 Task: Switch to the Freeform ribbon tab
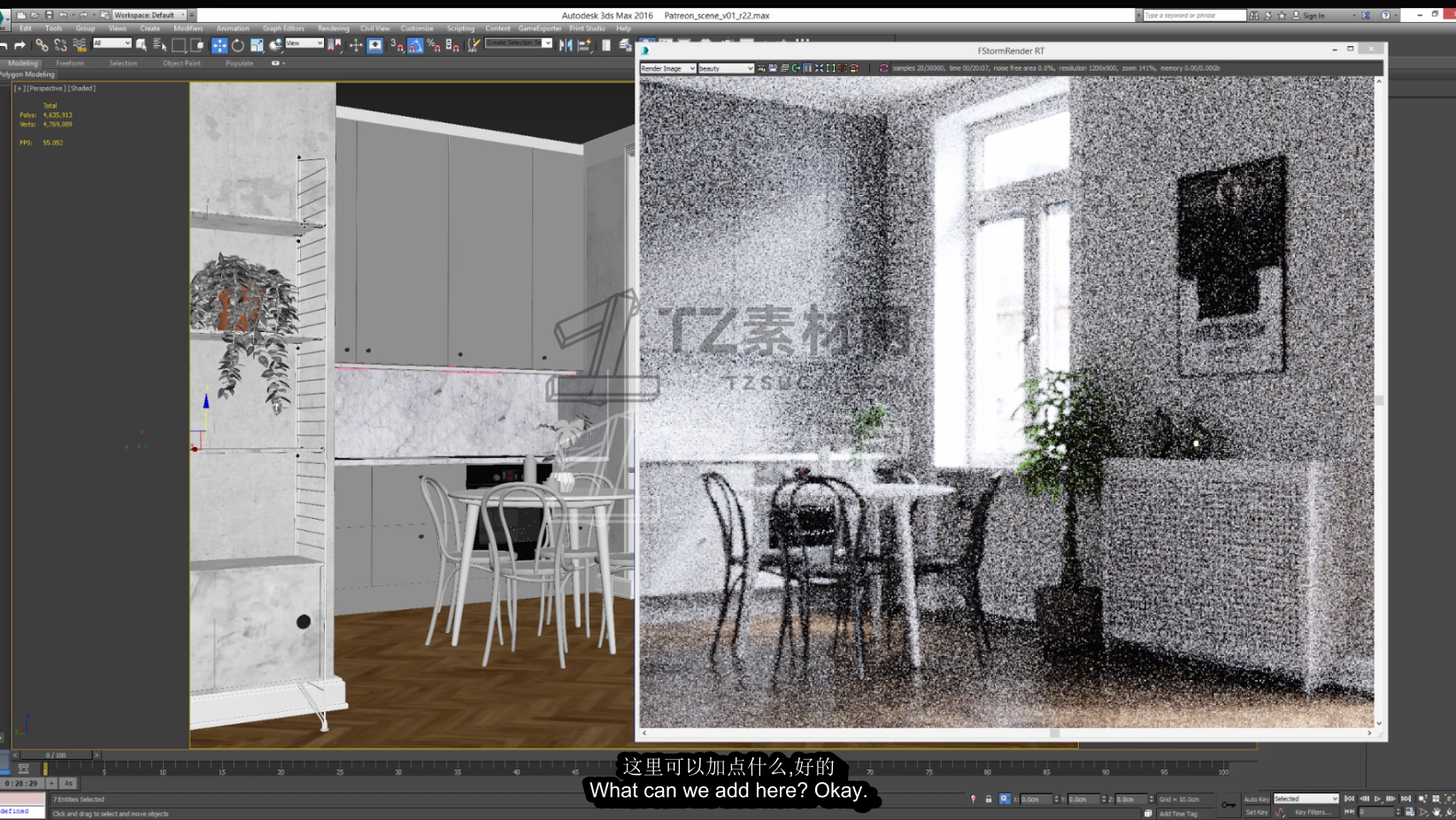[x=70, y=64]
